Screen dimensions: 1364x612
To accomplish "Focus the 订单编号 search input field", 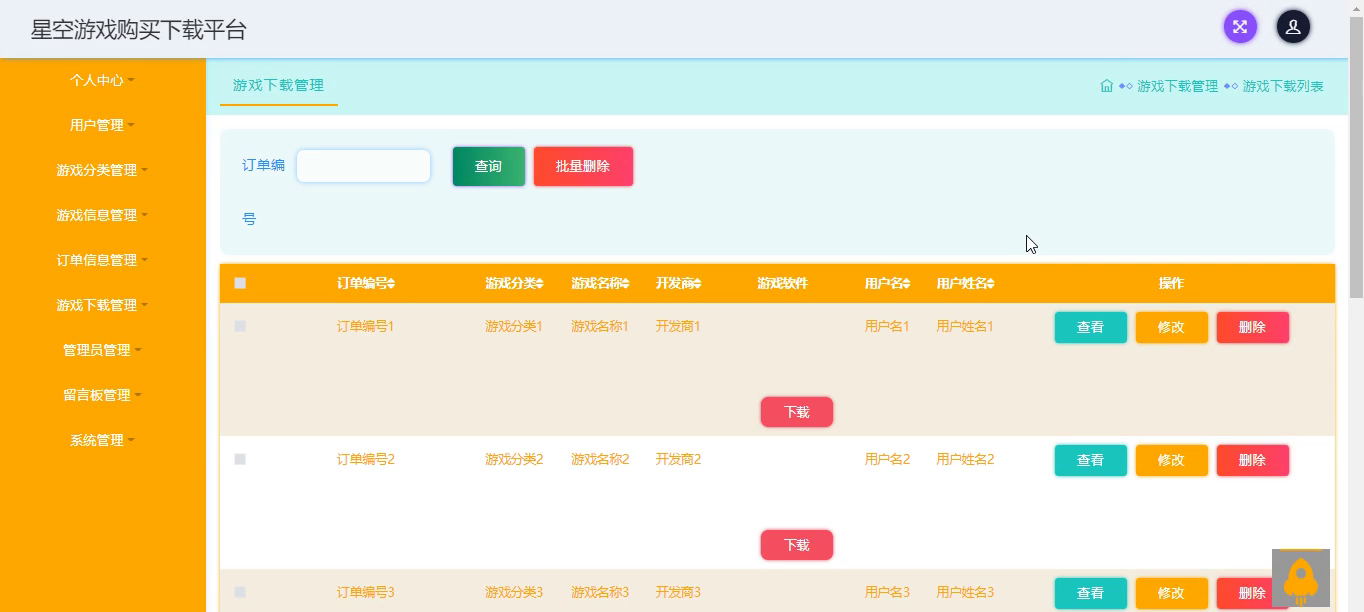I will pyautogui.click(x=363, y=166).
